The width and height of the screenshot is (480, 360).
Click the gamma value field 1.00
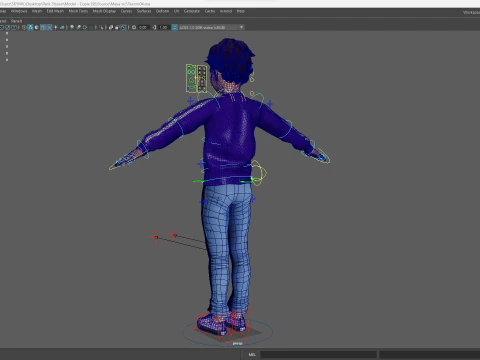click(163, 27)
